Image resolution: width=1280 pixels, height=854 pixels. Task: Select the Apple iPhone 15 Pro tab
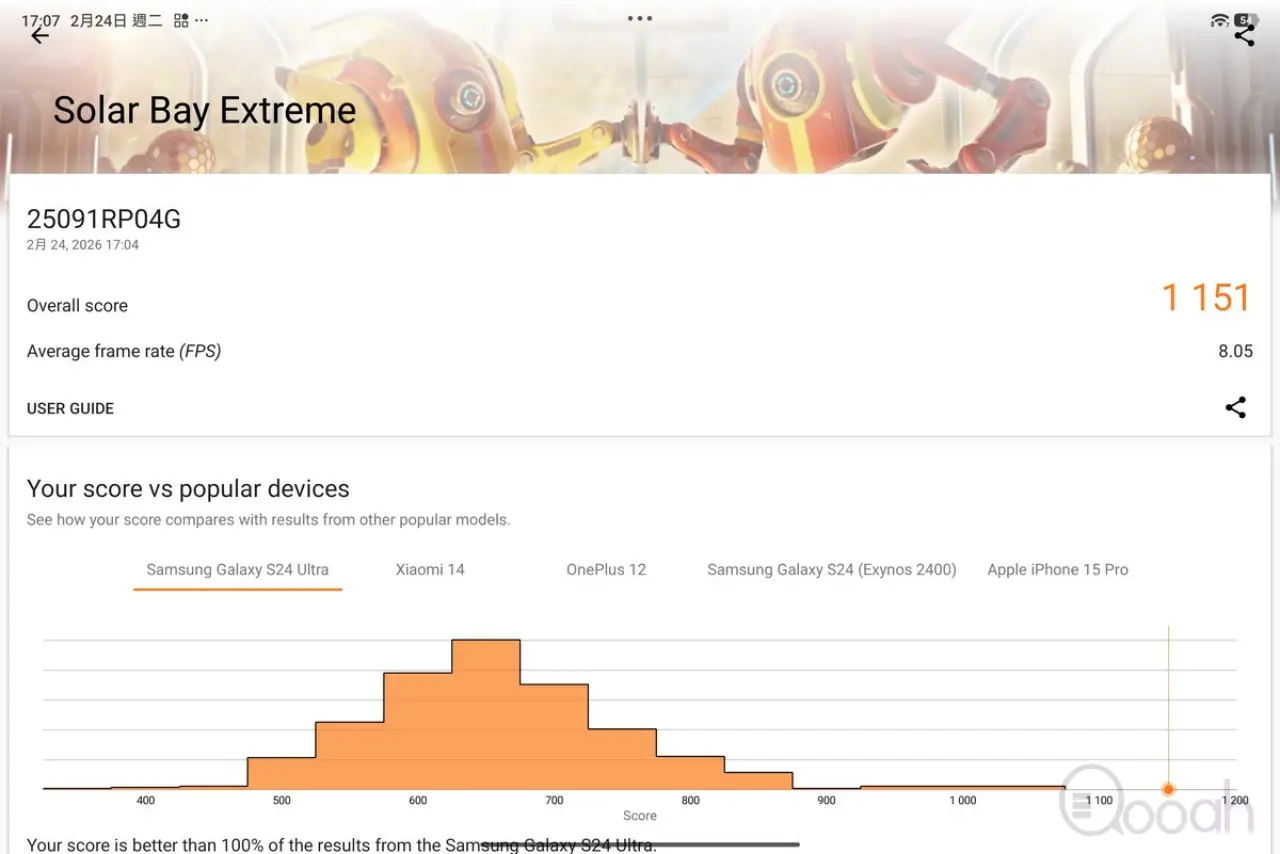[x=1057, y=570]
